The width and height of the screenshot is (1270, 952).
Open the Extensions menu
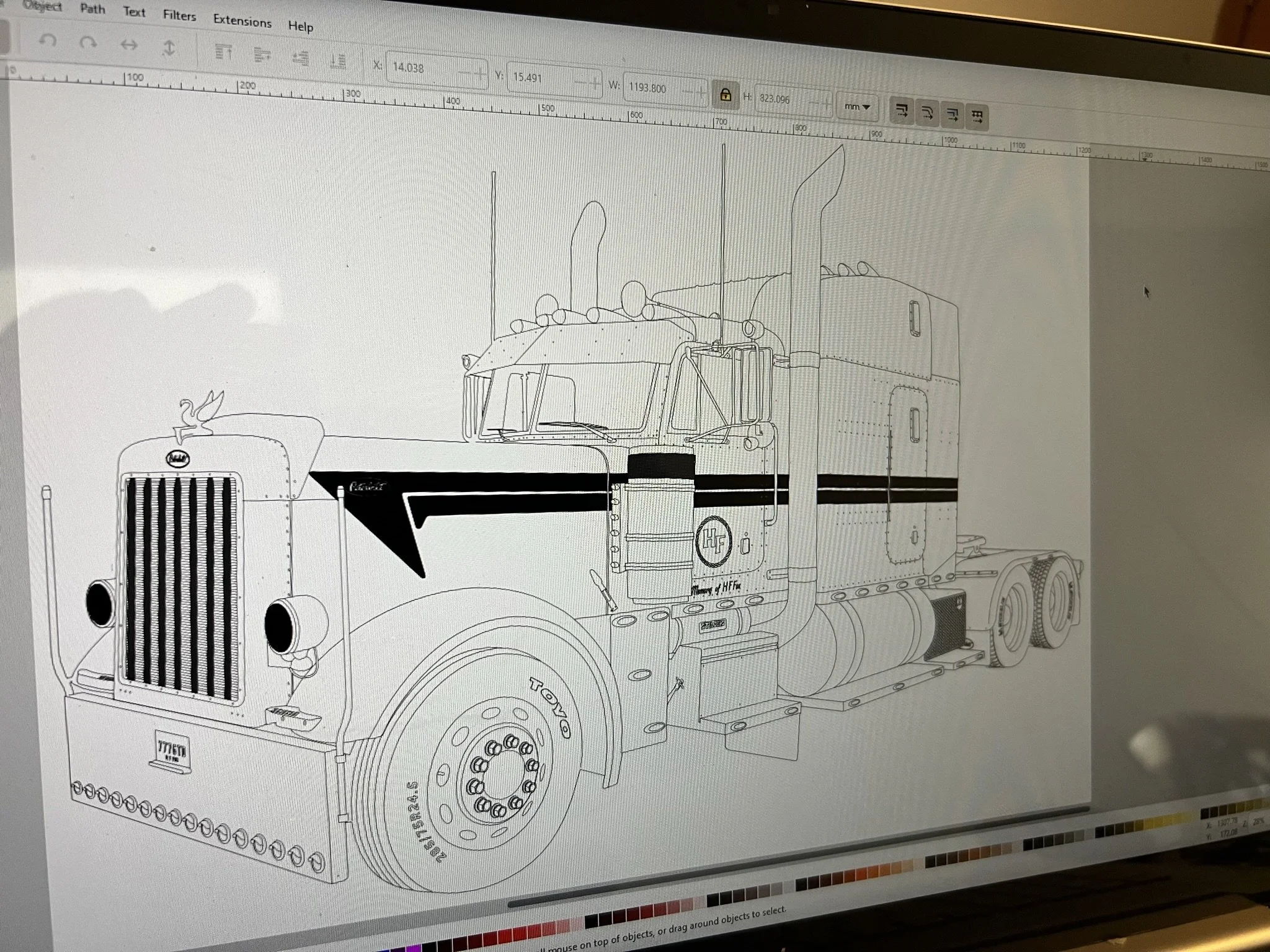(x=242, y=21)
